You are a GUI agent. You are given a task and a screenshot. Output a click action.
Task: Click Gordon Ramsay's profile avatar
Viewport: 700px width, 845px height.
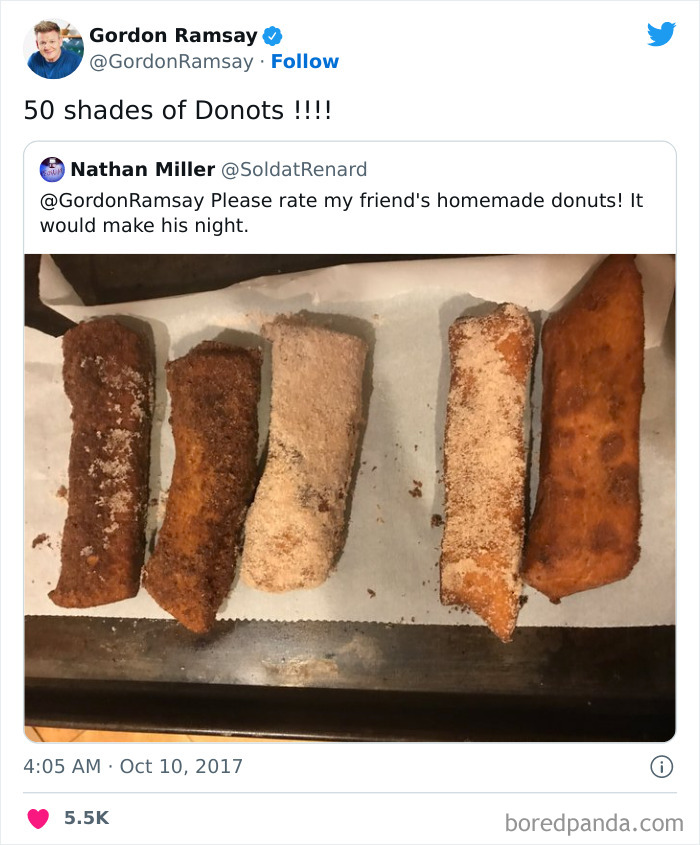[x=51, y=46]
